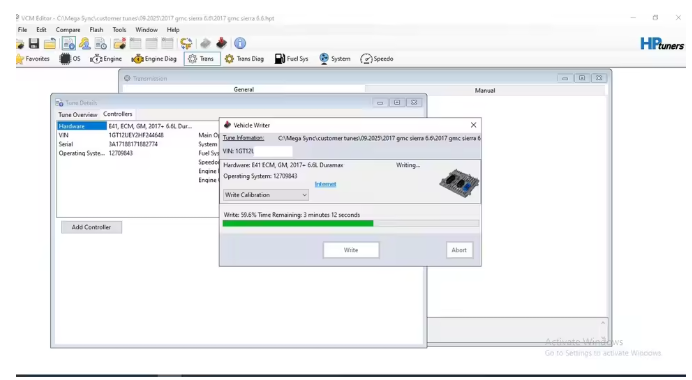The height and width of the screenshot is (380, 692).
Task: Open the Speedo gauge section
Action: coord(376,59)
